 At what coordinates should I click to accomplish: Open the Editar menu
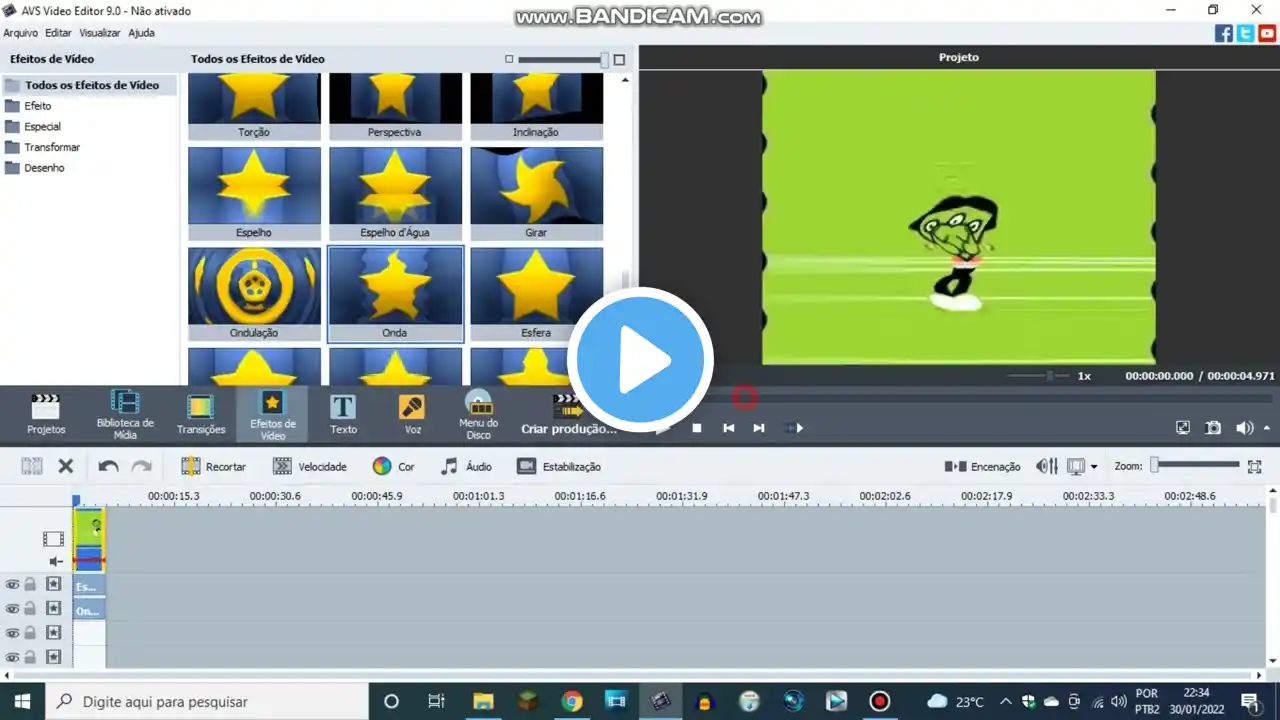(x=58, y=33)
